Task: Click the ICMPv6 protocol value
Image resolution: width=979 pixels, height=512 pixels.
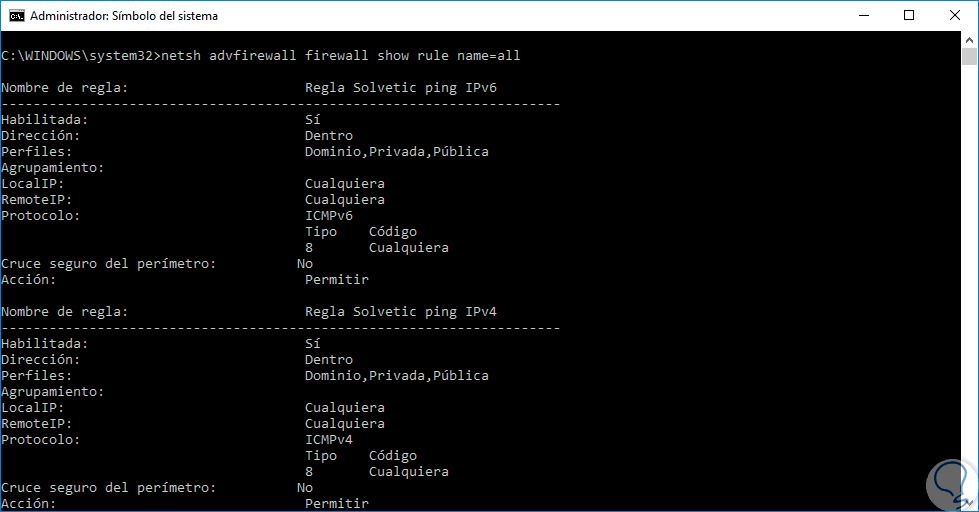Action: point(328,216)
